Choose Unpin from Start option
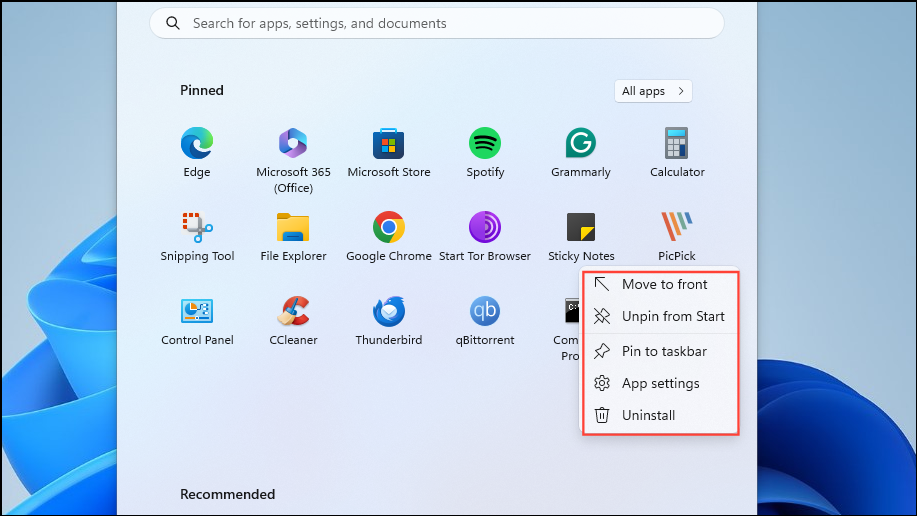This screenshot has width=917, height=516. point(661,316)
